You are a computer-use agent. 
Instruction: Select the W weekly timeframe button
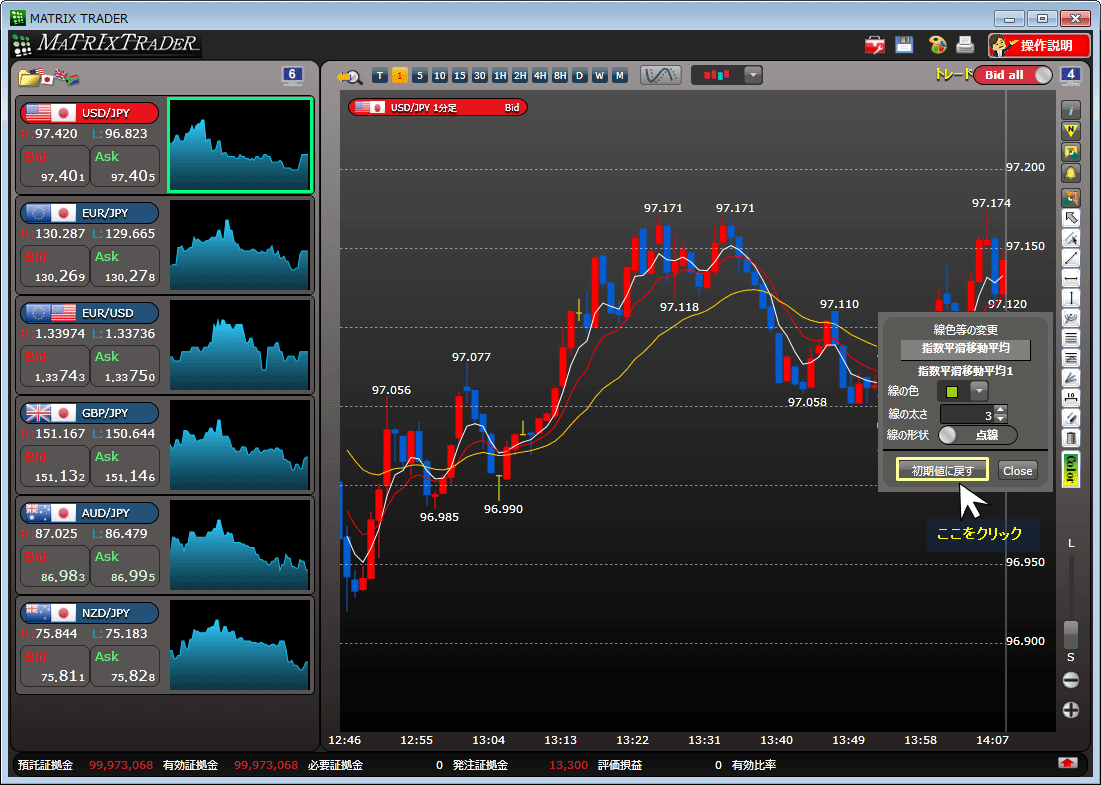[x=600, y=76]
